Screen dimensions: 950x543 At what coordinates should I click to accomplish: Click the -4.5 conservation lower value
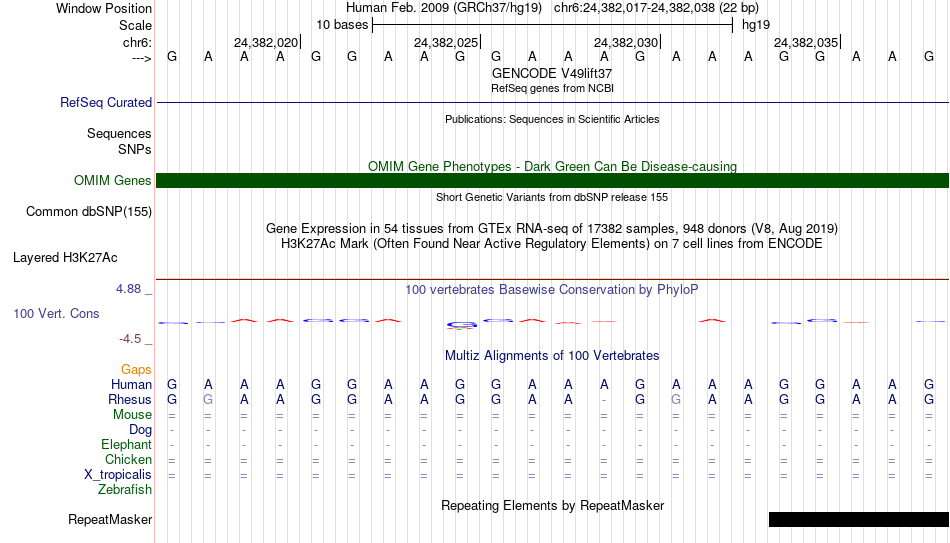tap(130, 339)
